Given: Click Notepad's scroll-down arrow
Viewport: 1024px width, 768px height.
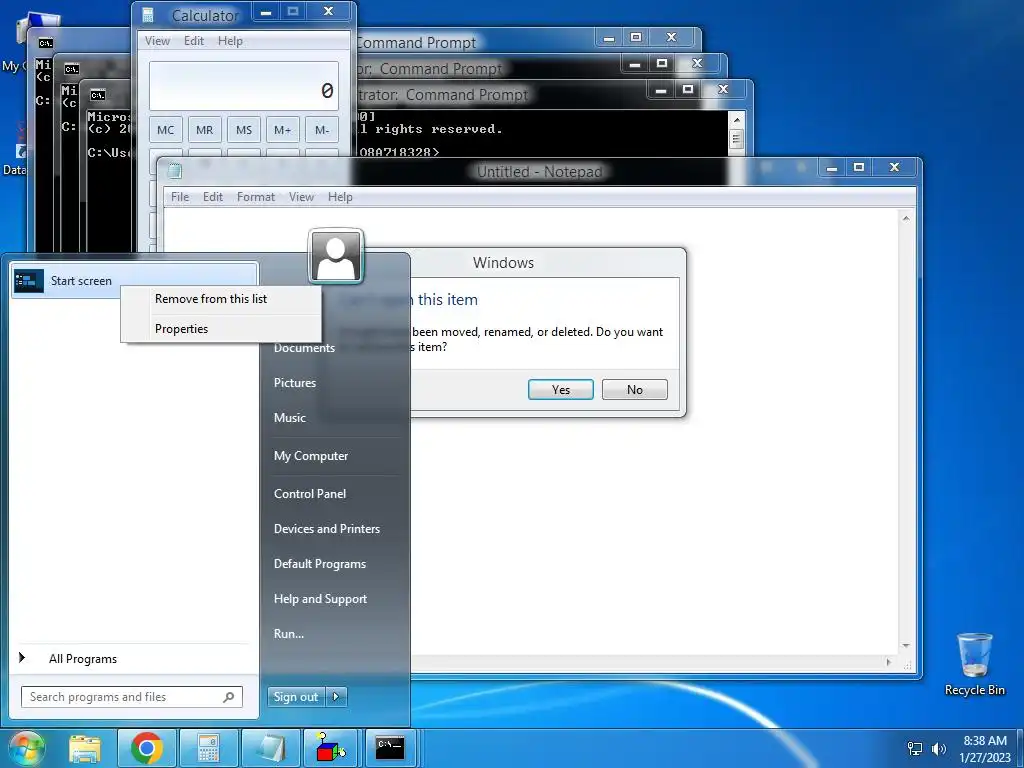Looking at the screenshot, I should pyautogui.click(x=906, y=646).
